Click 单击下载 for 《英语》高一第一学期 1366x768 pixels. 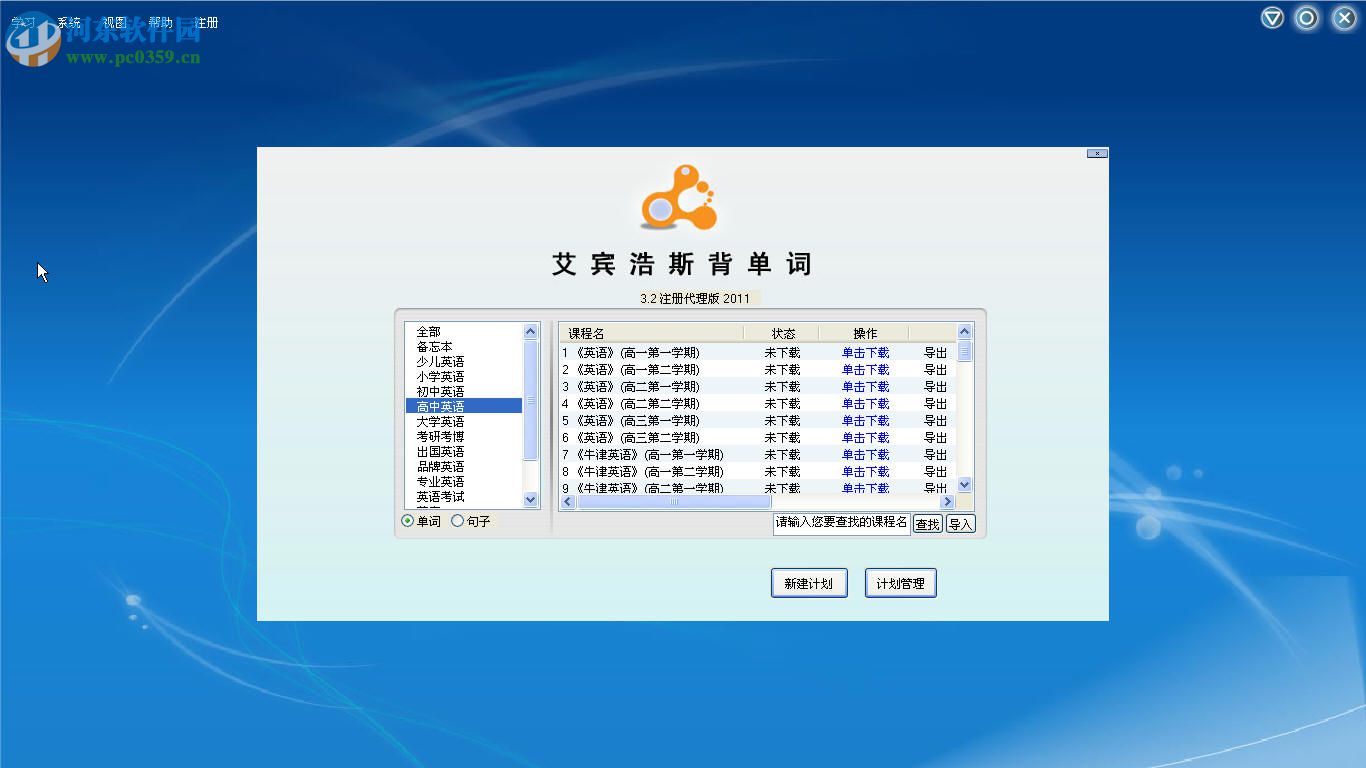[864, 352]
